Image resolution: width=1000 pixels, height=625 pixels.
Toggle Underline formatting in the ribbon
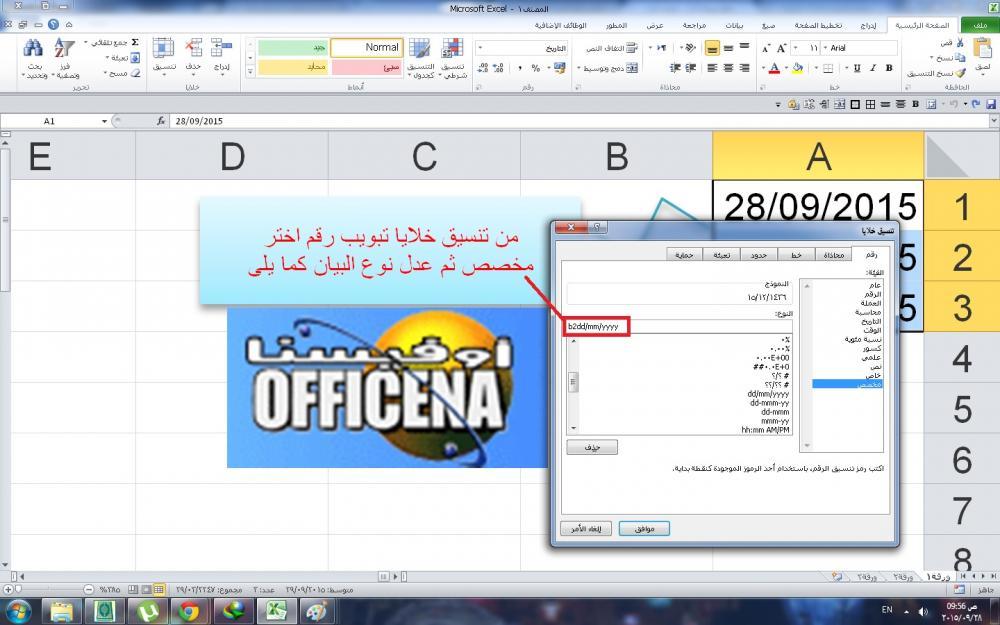click(x=856, y=69)
